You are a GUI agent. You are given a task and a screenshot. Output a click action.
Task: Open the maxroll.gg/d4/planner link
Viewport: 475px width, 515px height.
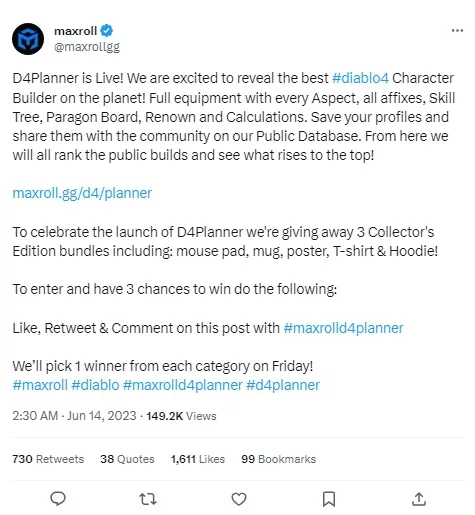pos(82,193)
